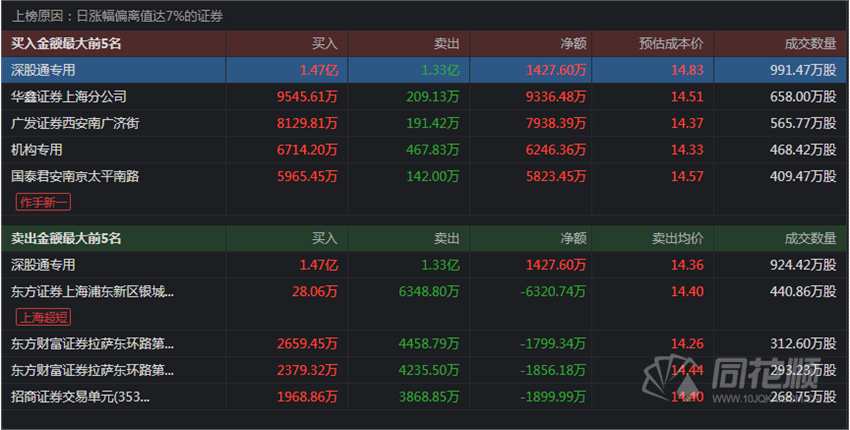Click buy amount 6714.20万

tap(307, 150)
